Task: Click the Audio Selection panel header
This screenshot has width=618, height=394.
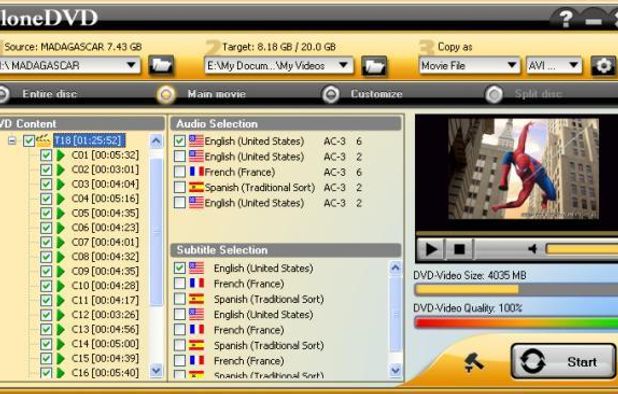Action: click(286, 124)
